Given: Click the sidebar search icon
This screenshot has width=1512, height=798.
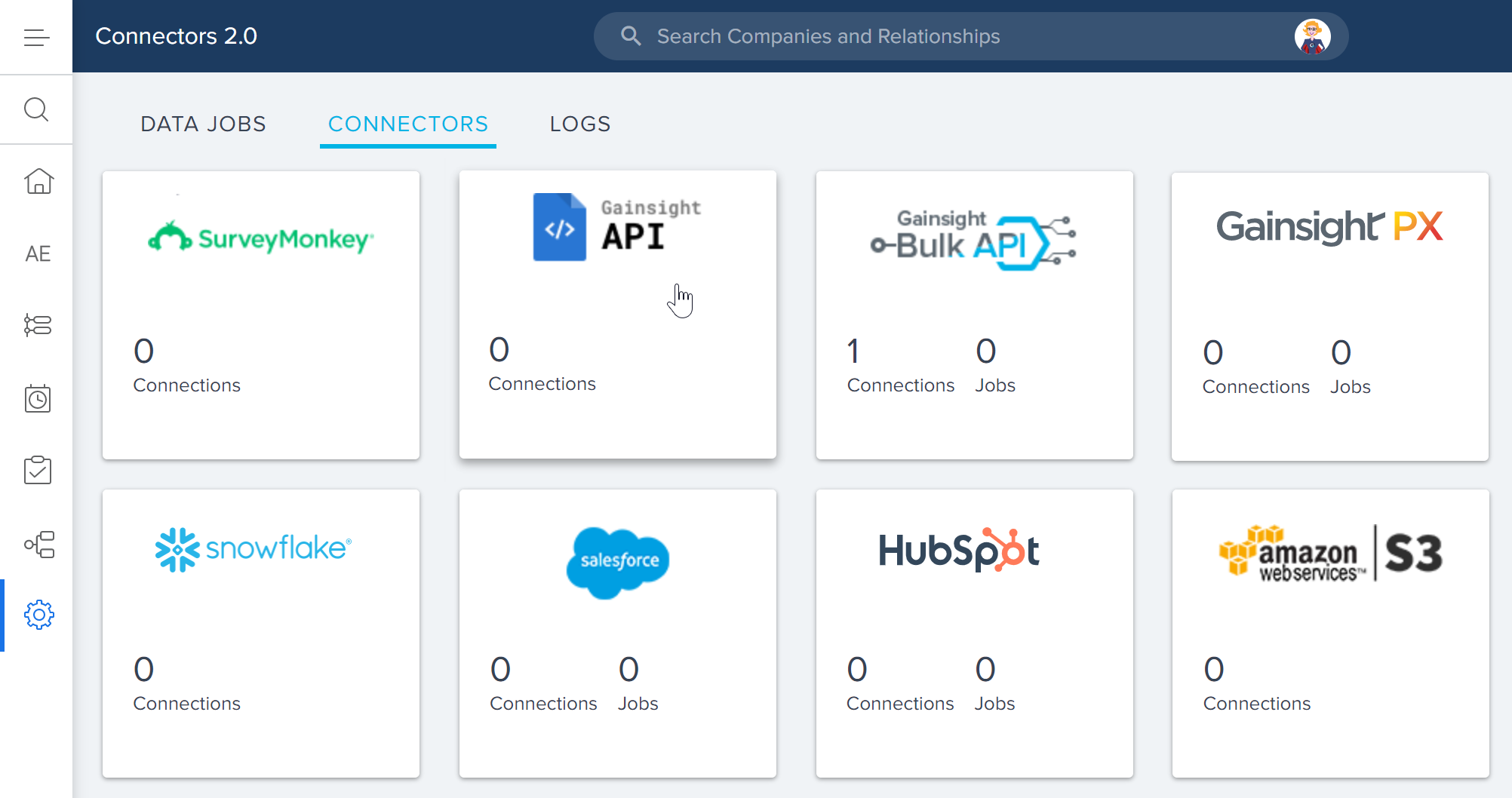Looking at the screenshot, I should pyautogui.click(x=36, y=109).
